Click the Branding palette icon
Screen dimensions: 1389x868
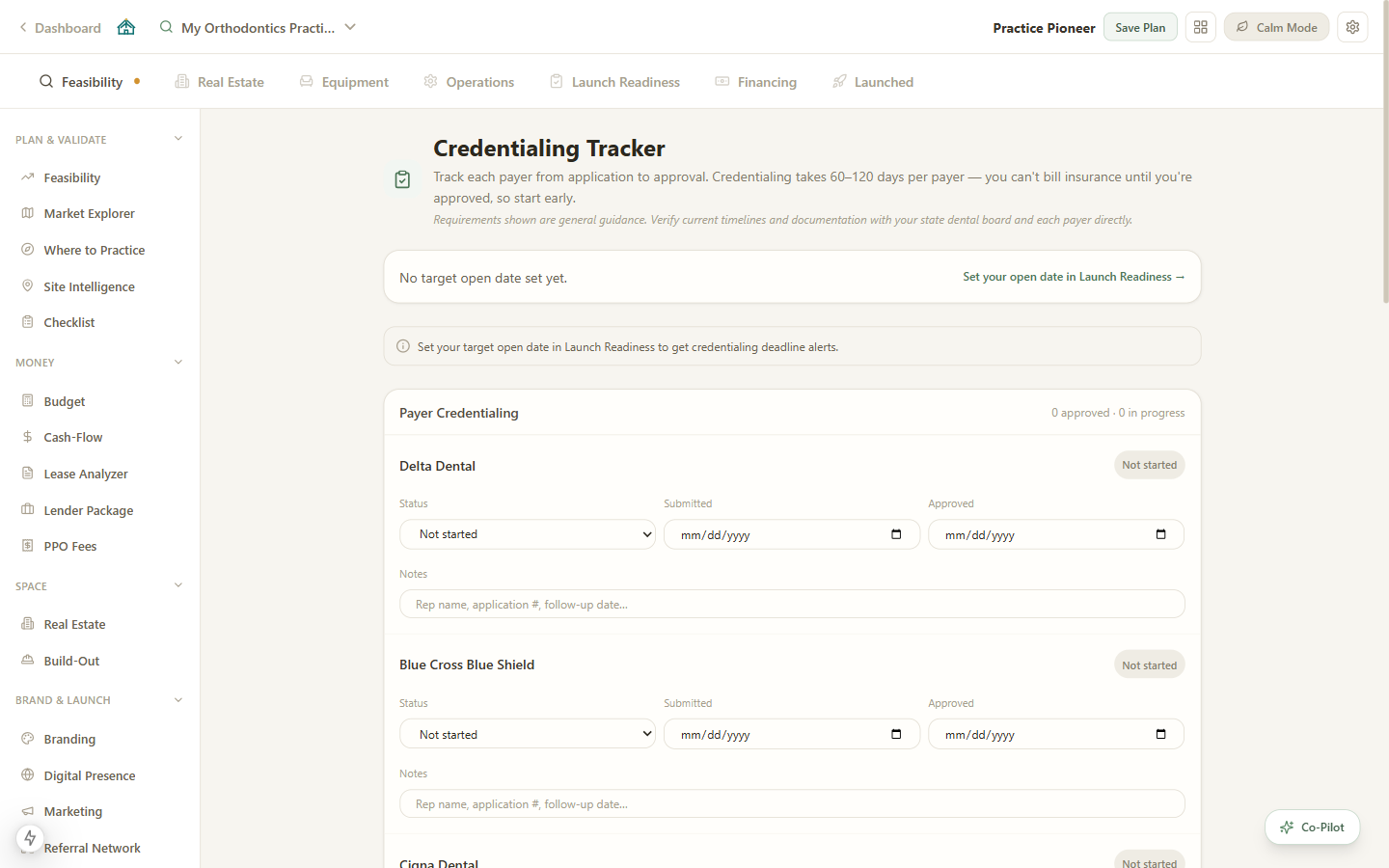click(28, 739)
